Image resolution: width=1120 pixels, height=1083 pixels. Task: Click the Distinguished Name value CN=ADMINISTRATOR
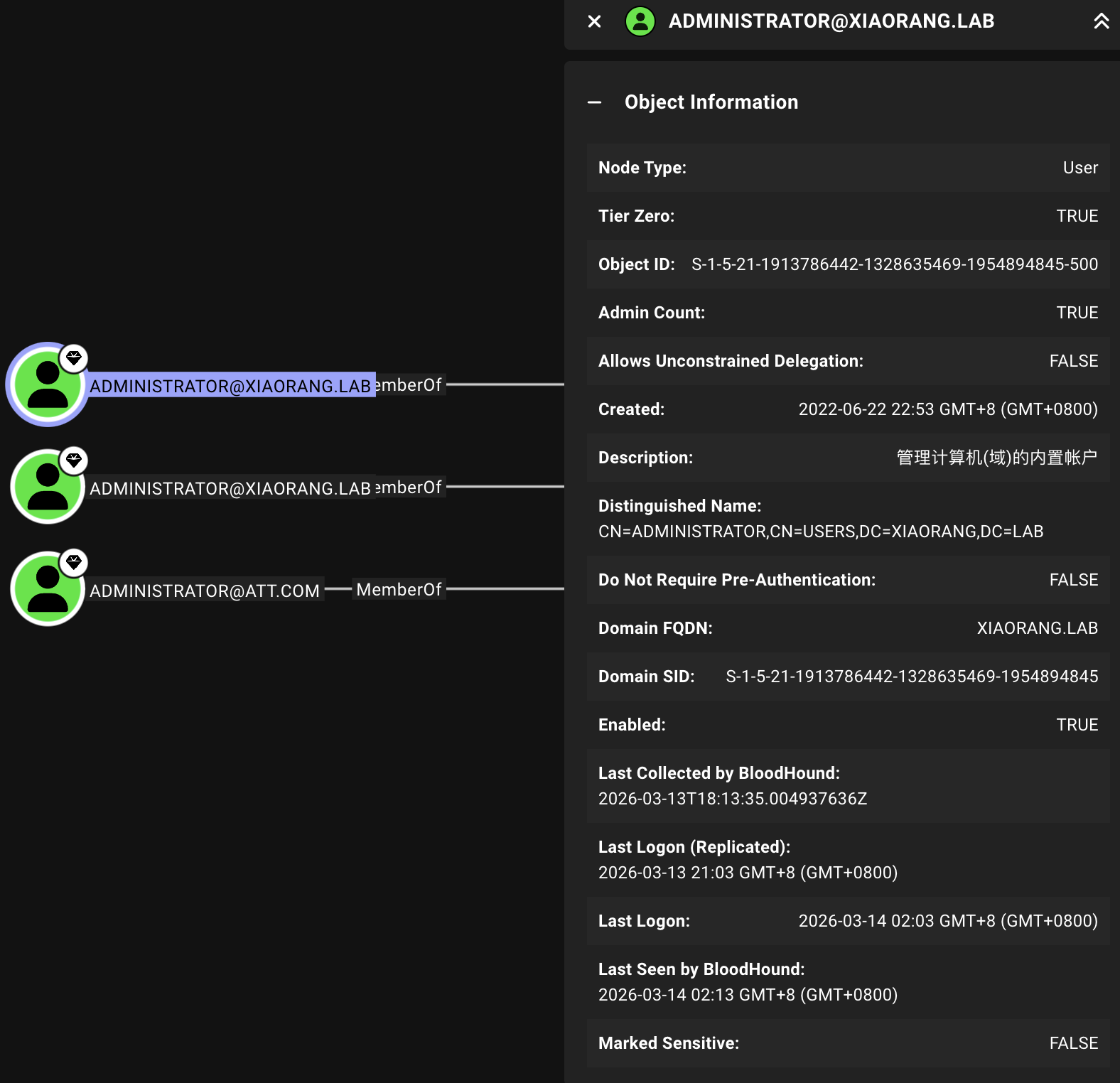tap(820, 532)
